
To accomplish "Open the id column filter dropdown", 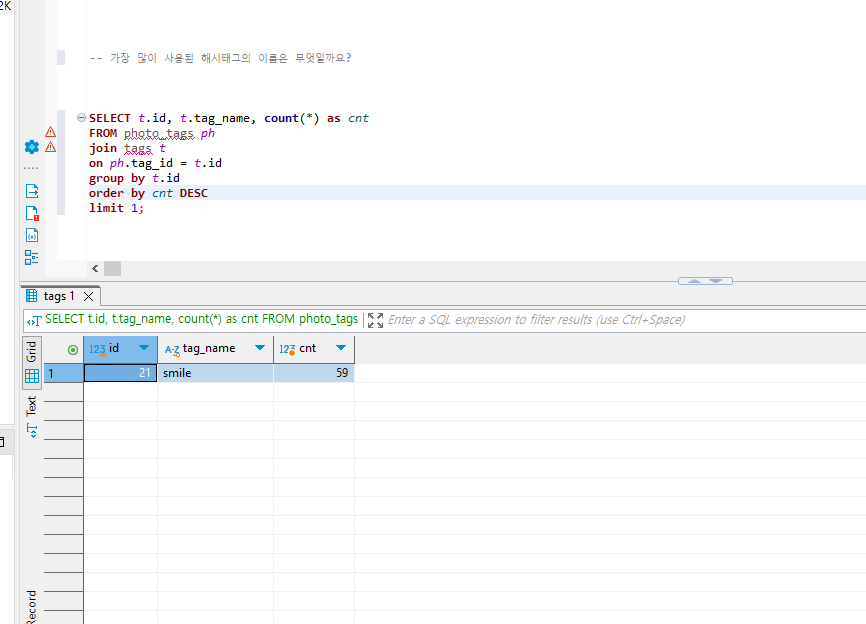I will [144, 348].
